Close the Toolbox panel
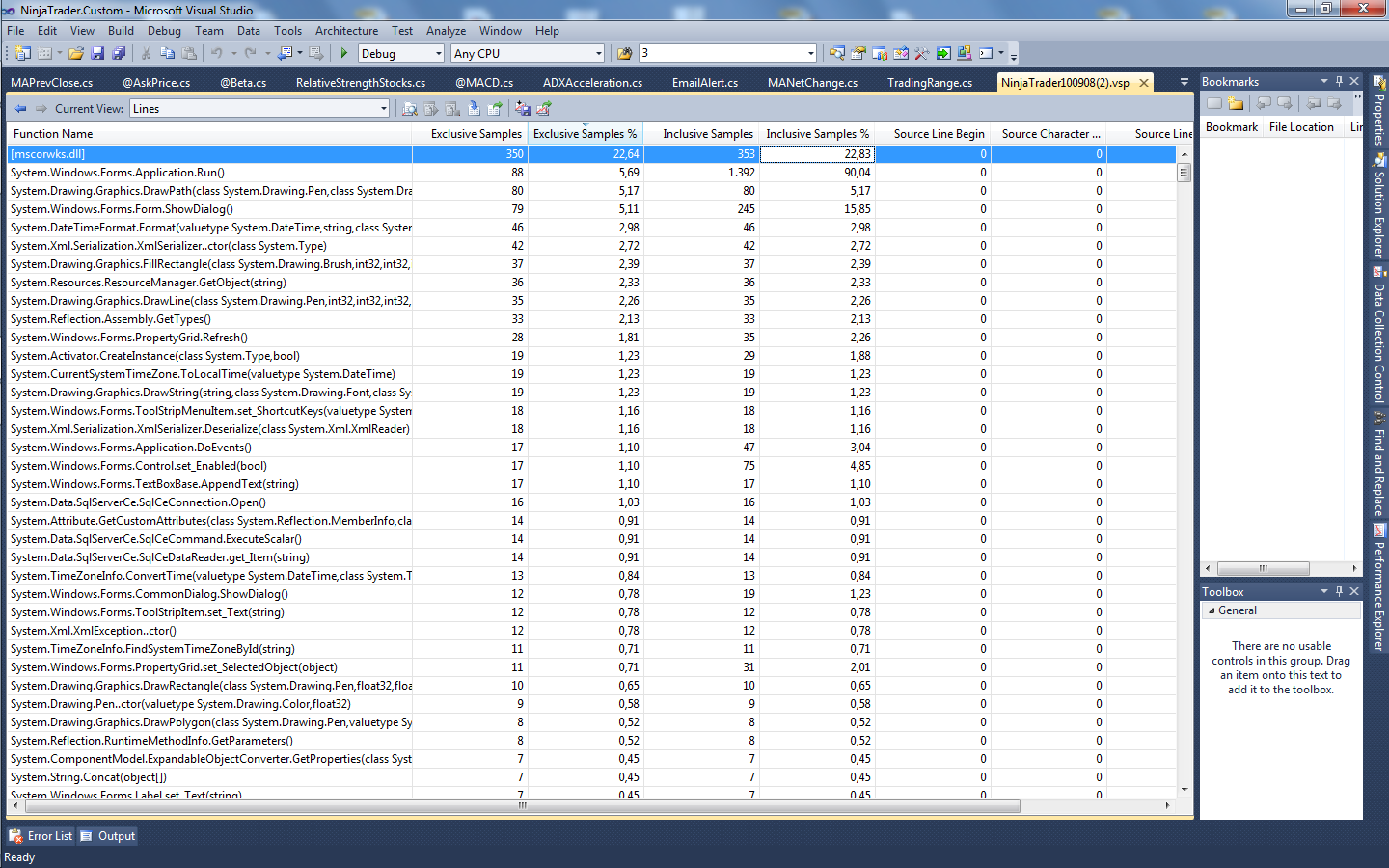The height and width of the screenshot is (868, 1389). [x=1354, y=591]
